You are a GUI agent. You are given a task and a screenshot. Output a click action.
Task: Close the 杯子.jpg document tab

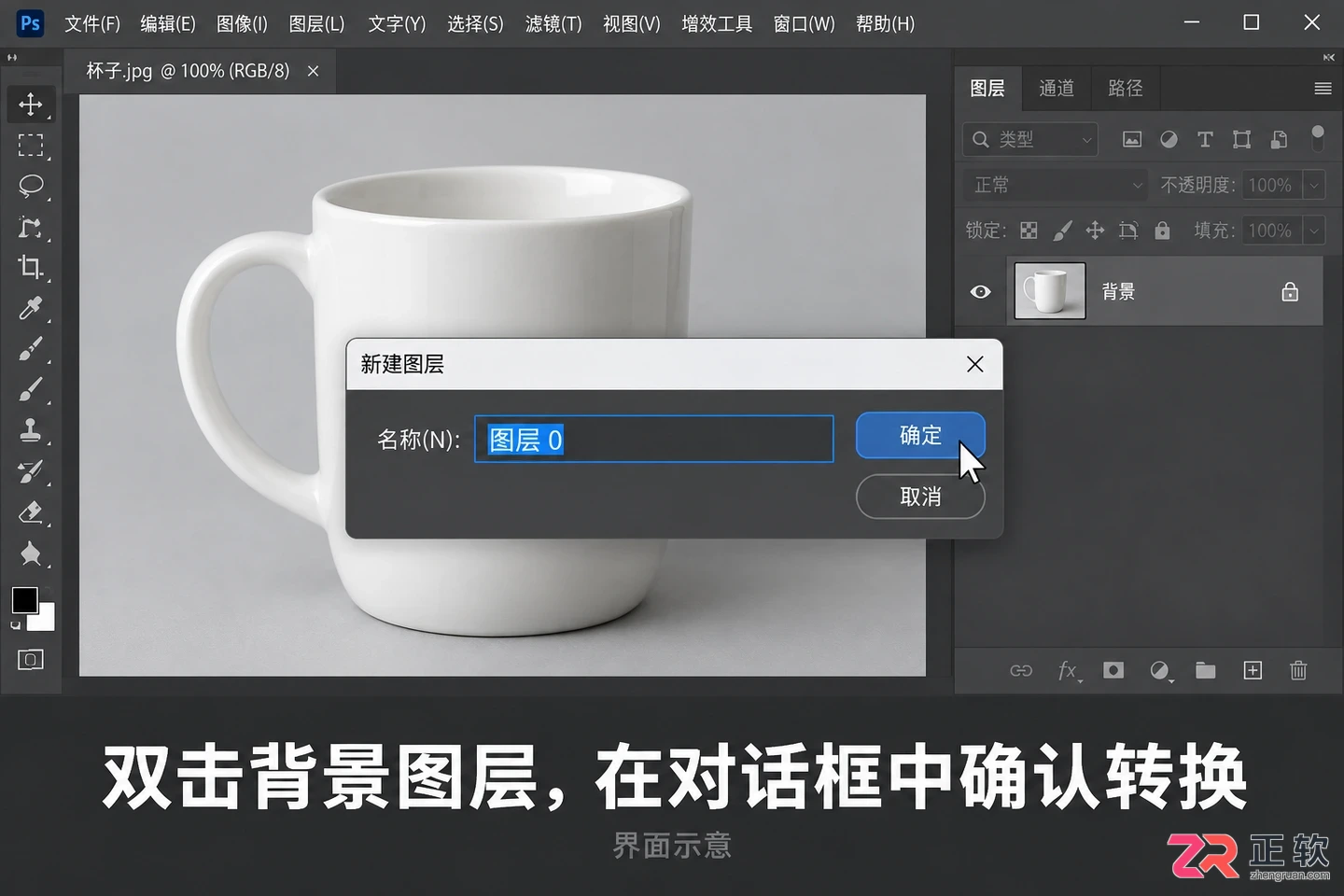click(x=314, y=71)
